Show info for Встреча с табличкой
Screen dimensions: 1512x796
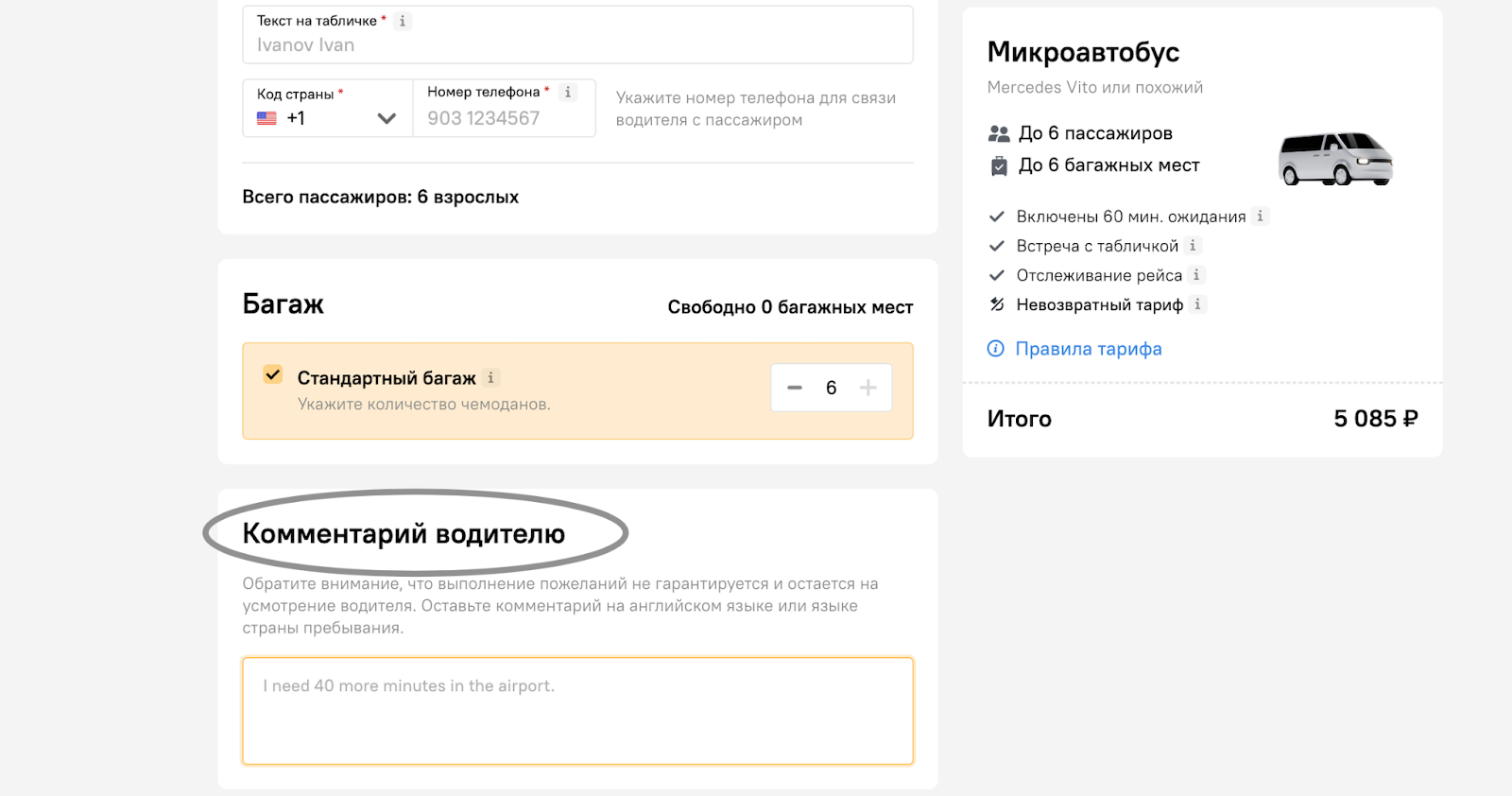[x=1193, y=245]
